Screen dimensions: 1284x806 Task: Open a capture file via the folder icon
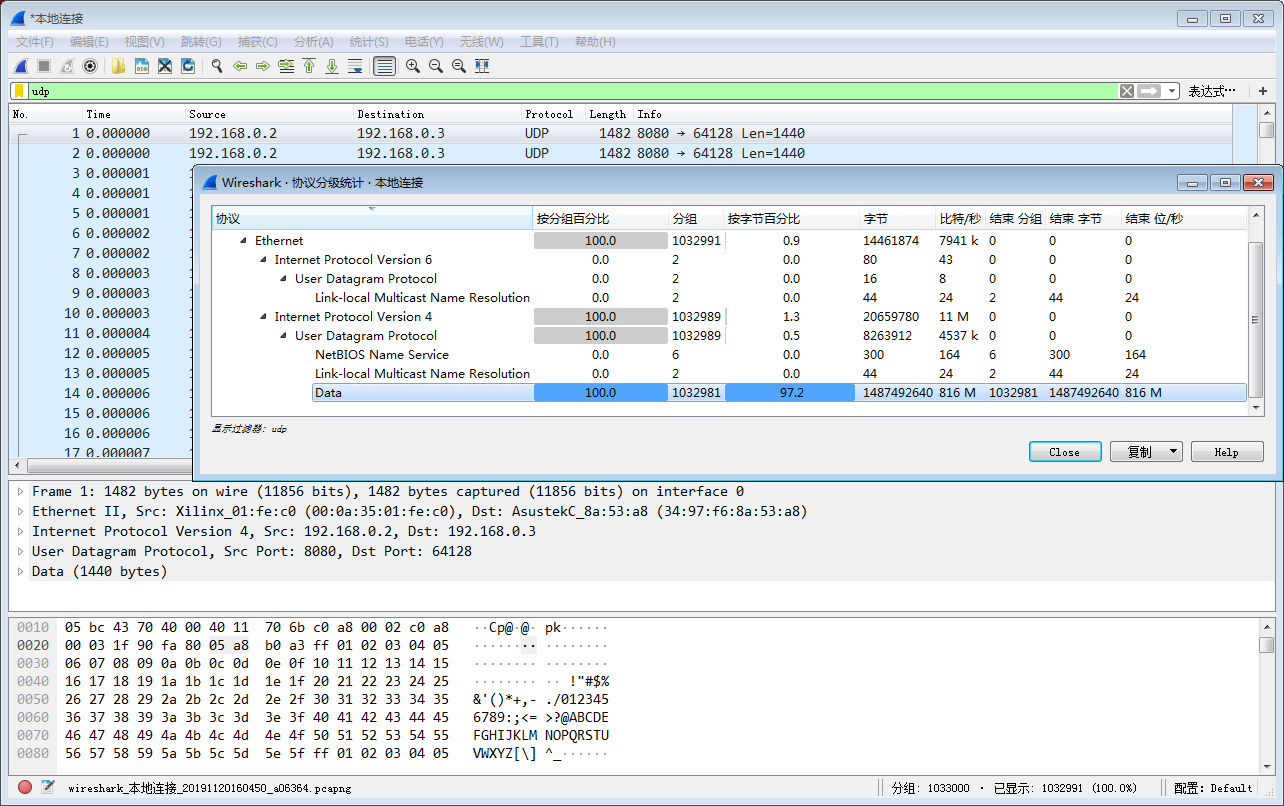click(x=118, y=66)
